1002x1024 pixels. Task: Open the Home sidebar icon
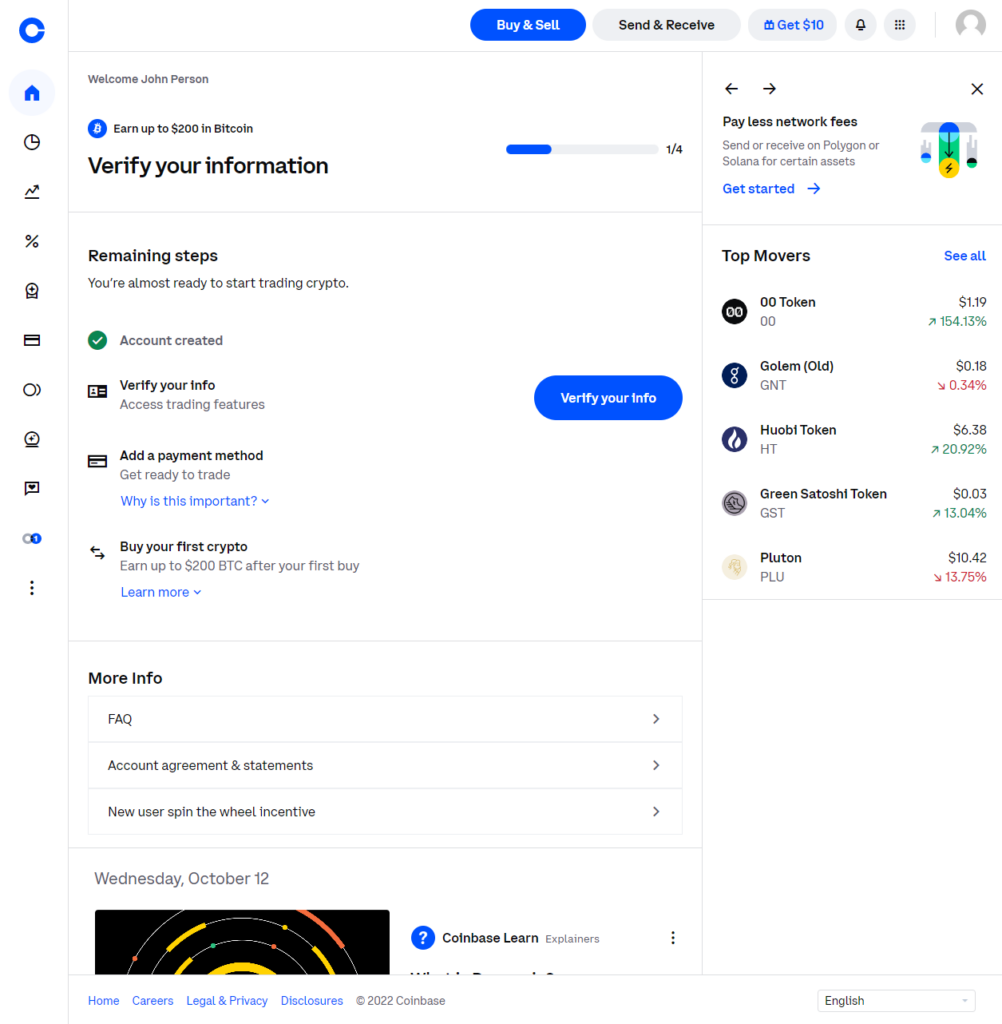coord(31,93)
